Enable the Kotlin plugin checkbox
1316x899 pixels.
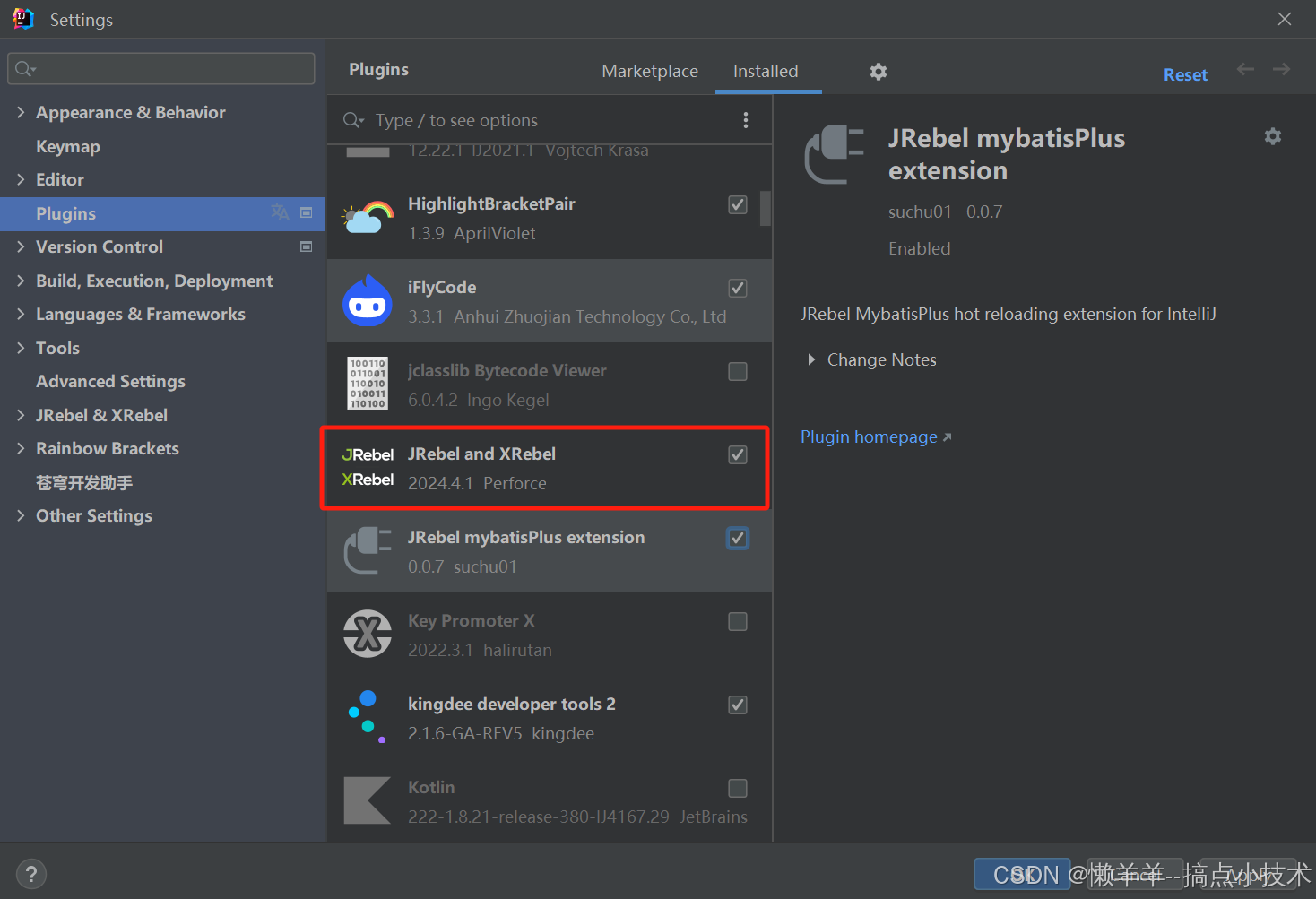click(x=738, y=788)
